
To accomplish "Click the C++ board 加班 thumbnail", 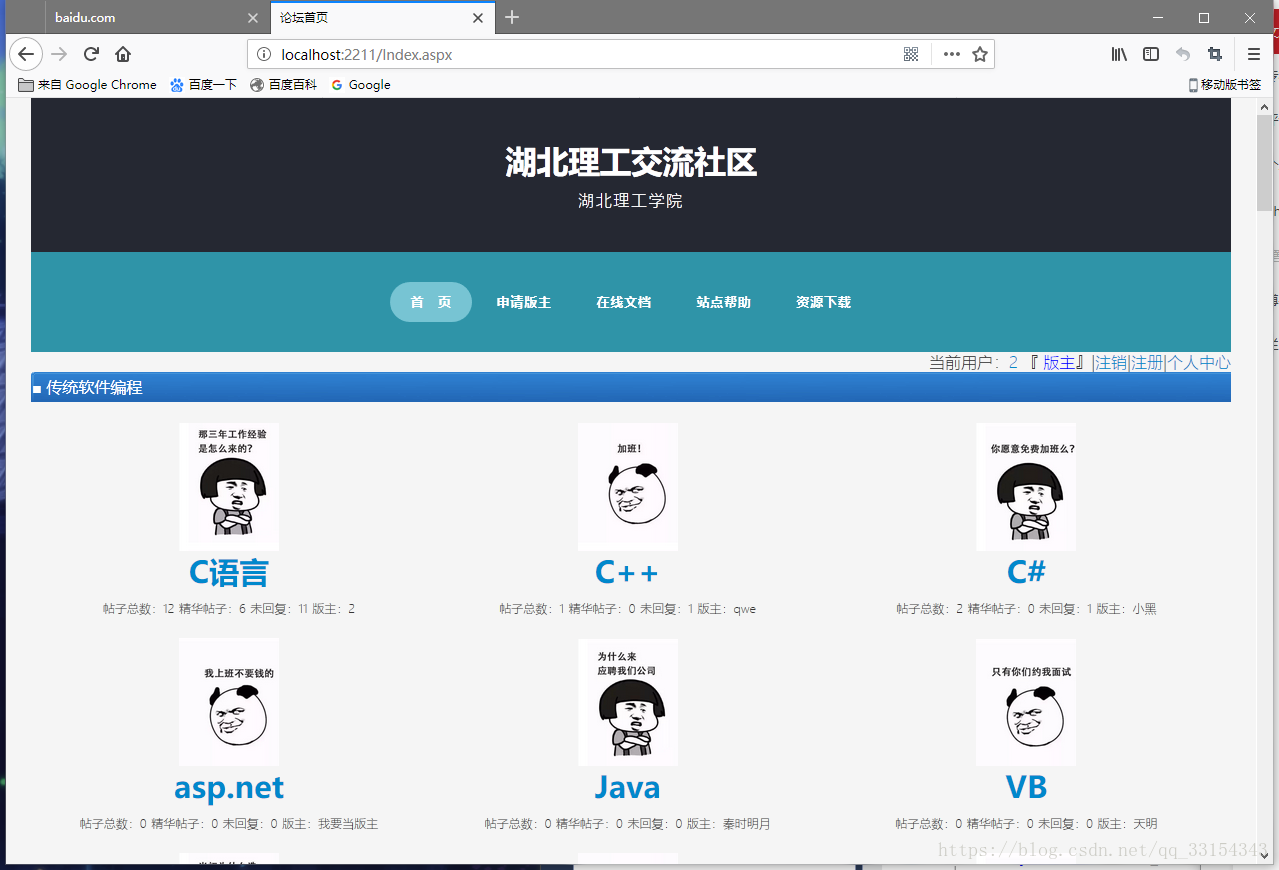I will [628, 486].
